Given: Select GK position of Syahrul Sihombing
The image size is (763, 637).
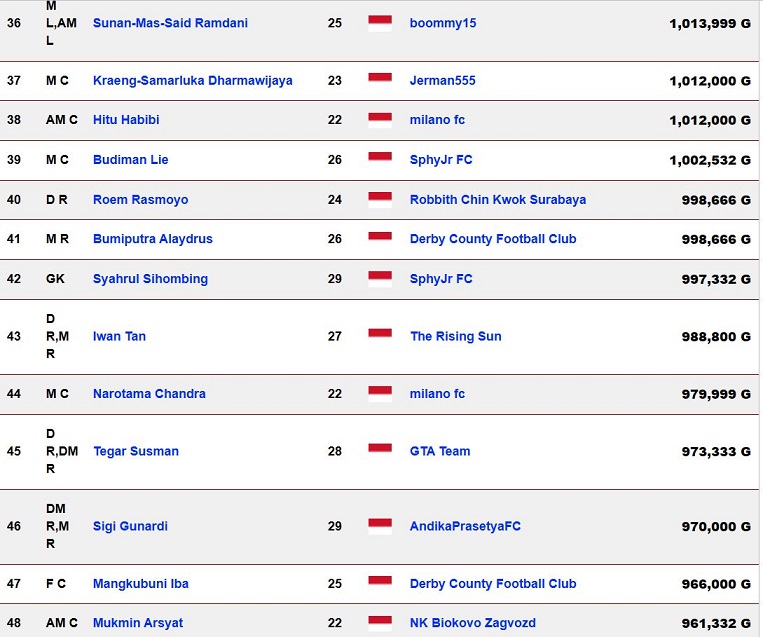Looking at the screenshot, I should (x=55, y=279).
